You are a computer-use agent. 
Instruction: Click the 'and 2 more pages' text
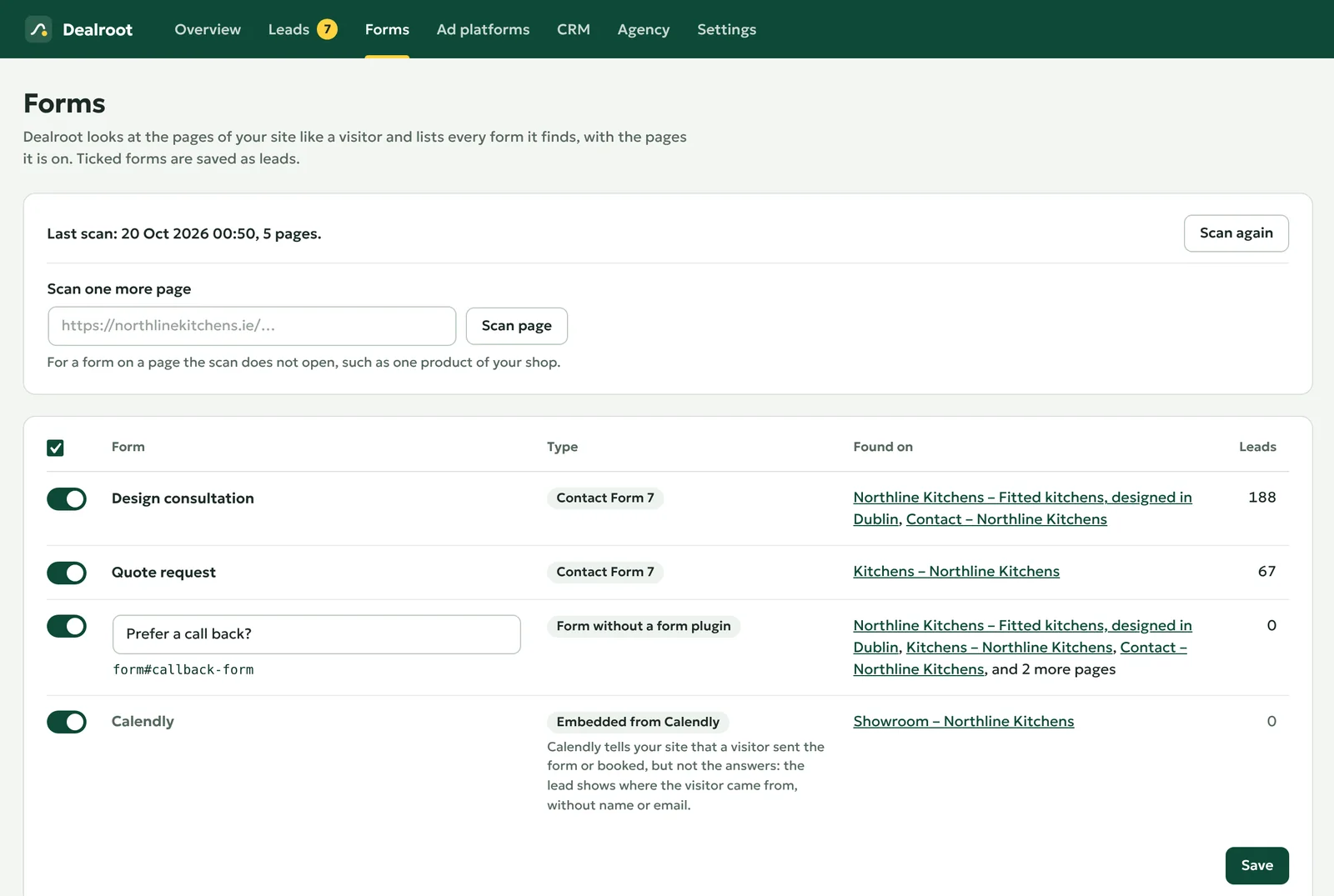[x=1054, y=669]
